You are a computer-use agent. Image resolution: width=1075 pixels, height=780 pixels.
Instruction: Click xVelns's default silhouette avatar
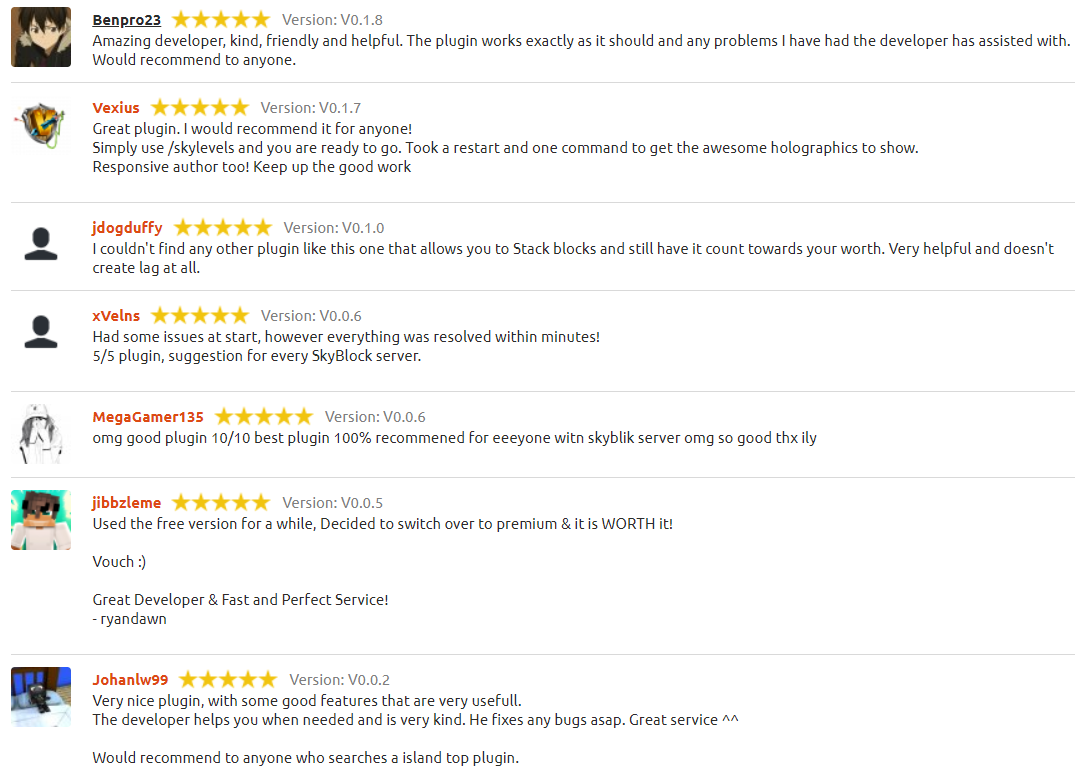pos(41,332)
